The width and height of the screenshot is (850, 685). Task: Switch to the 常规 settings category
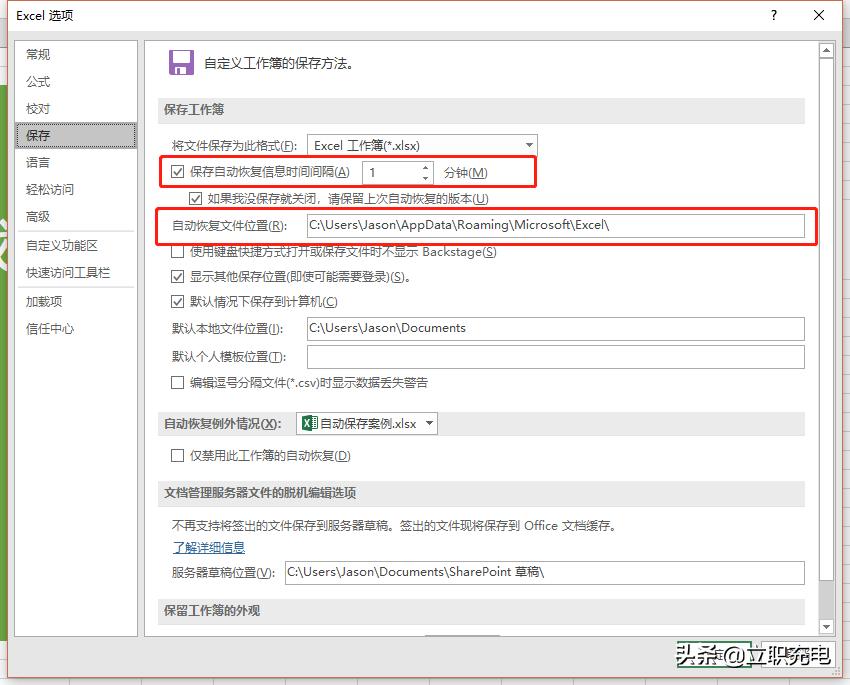(38, 54)
